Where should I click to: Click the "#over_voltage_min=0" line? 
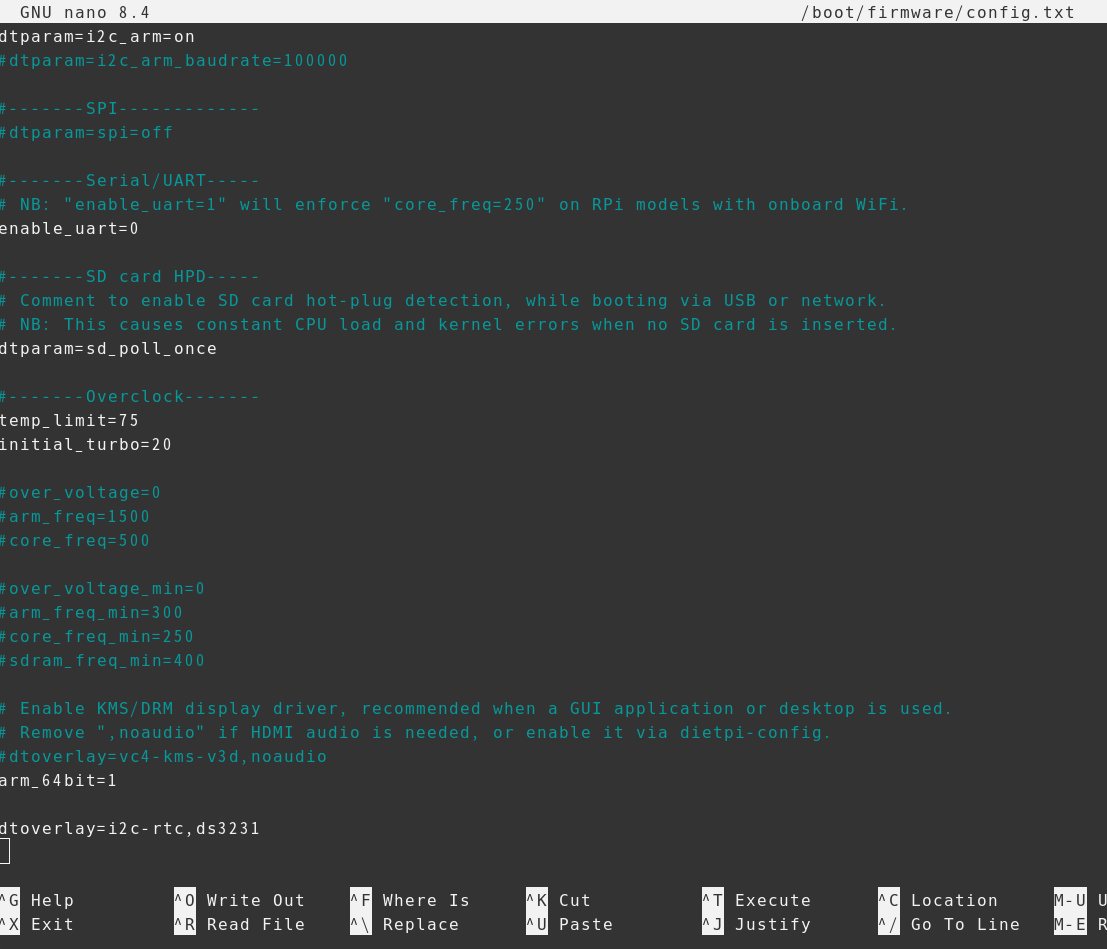pyautogui.click(x=102, y=589)
